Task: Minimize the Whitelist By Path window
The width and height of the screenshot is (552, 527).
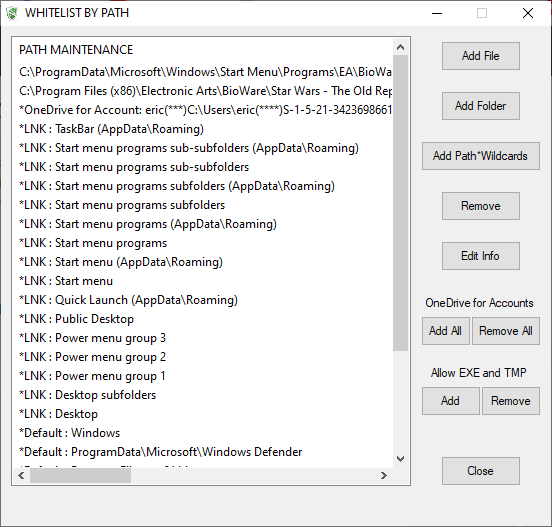Action: click(437, 13)
